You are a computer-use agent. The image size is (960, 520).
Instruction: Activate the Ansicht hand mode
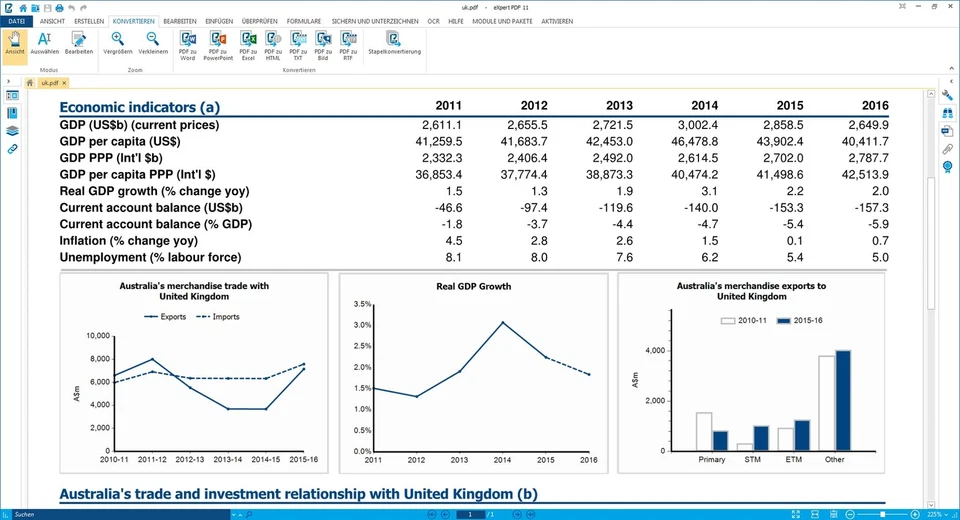point(14,43)
